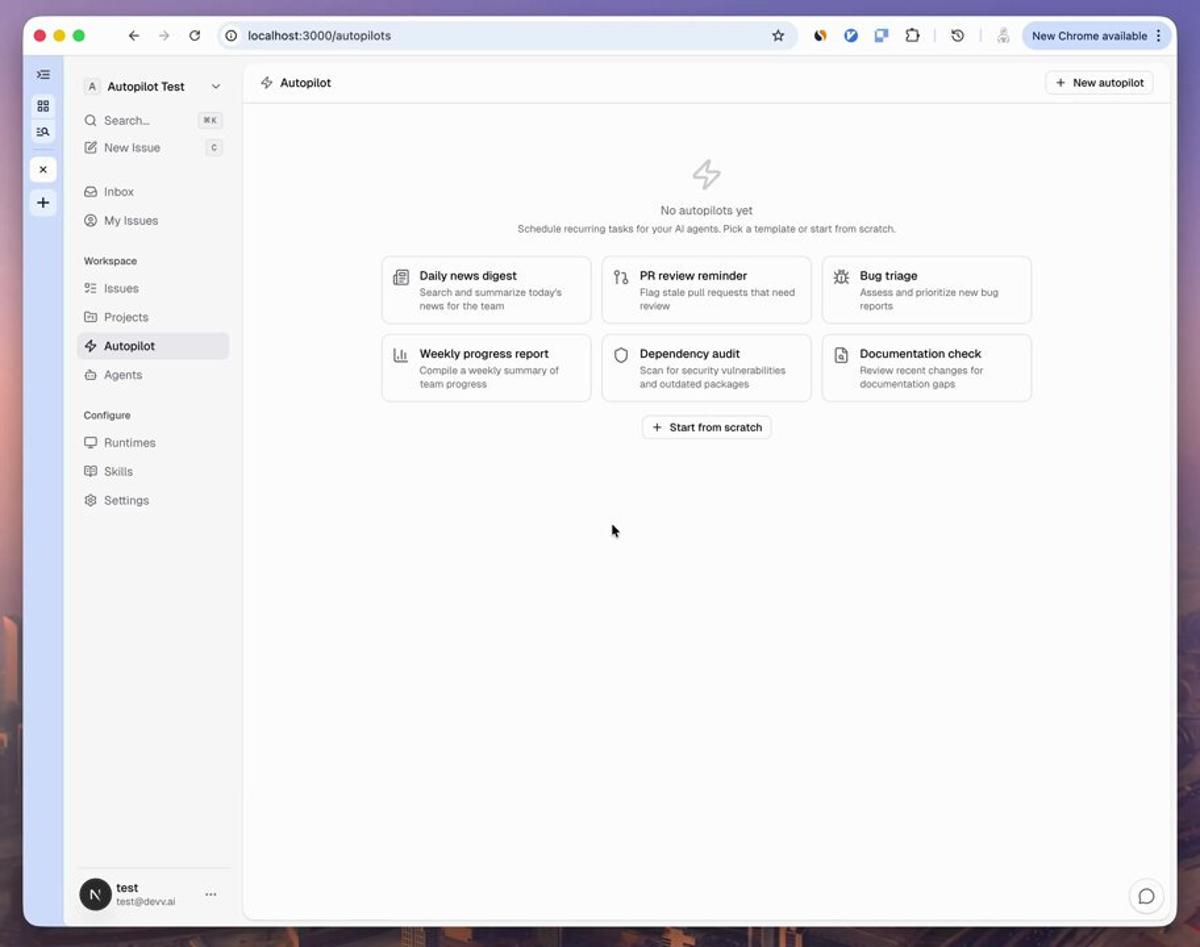1200x947 pixels.
Task: Click the Autopilot header title
Action: pos(306,83)
